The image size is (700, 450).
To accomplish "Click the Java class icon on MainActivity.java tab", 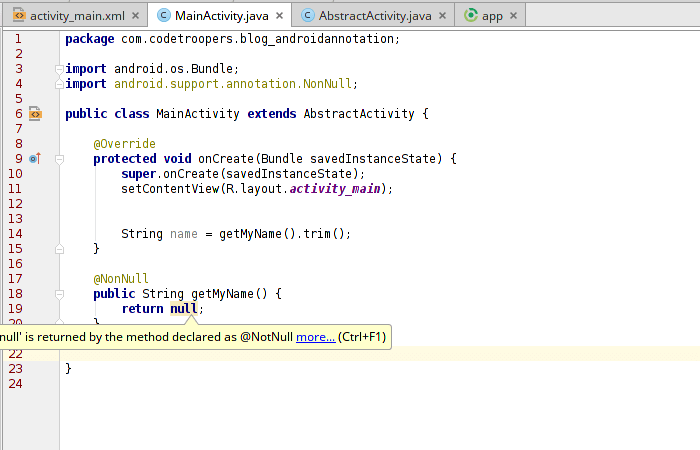I will [164, 16].
